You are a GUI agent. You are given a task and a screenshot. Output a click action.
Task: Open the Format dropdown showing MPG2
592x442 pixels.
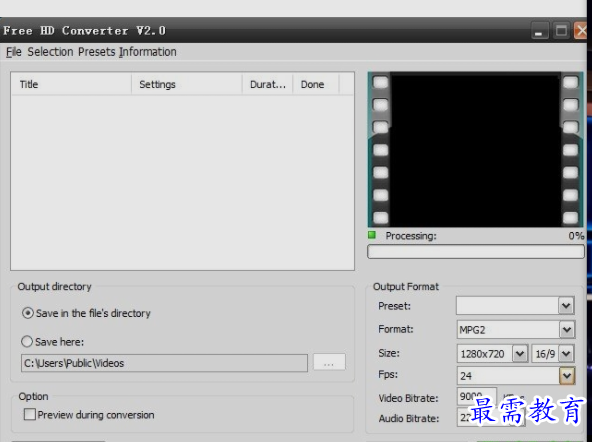coord(566,330)
